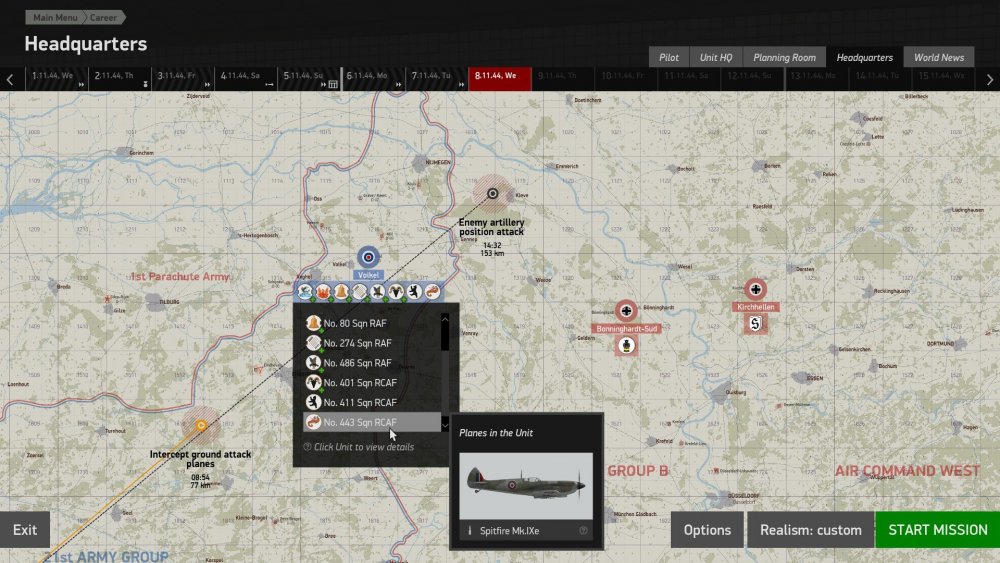Click the enemy artillery position attack target marker

(492, 194)
